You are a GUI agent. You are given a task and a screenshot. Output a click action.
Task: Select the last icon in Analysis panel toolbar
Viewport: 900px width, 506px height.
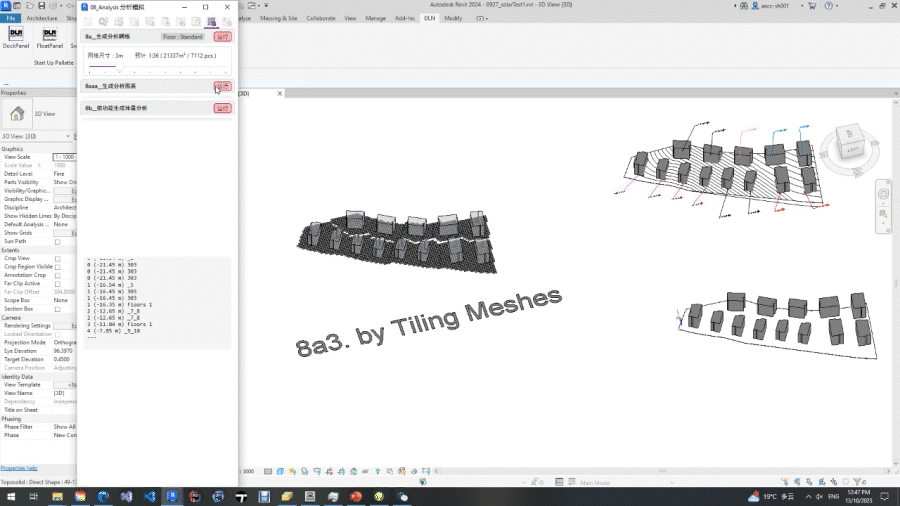pos(227,22)
